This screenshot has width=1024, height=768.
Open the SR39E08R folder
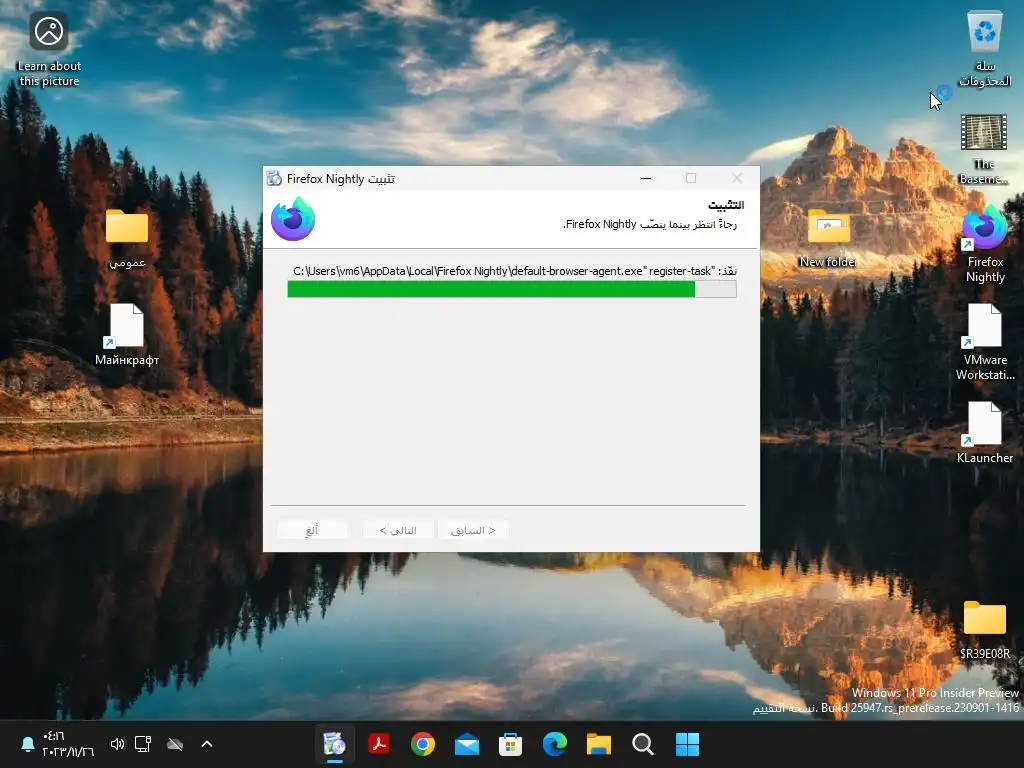(x=985, y=630)
